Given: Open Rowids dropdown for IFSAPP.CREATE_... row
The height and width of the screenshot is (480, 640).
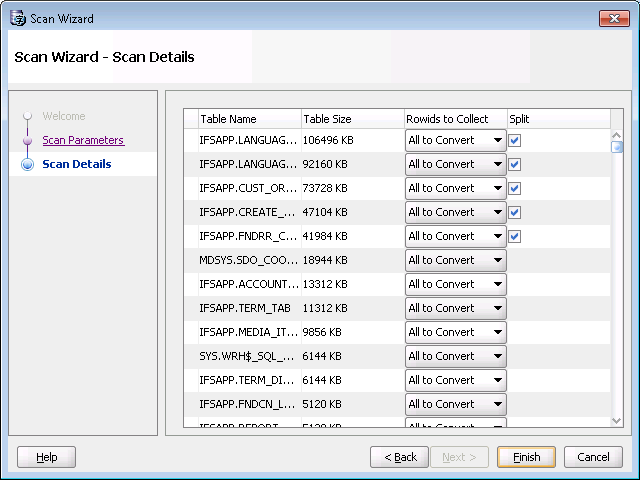Looking at the screenshot, I should pos(456,212).
